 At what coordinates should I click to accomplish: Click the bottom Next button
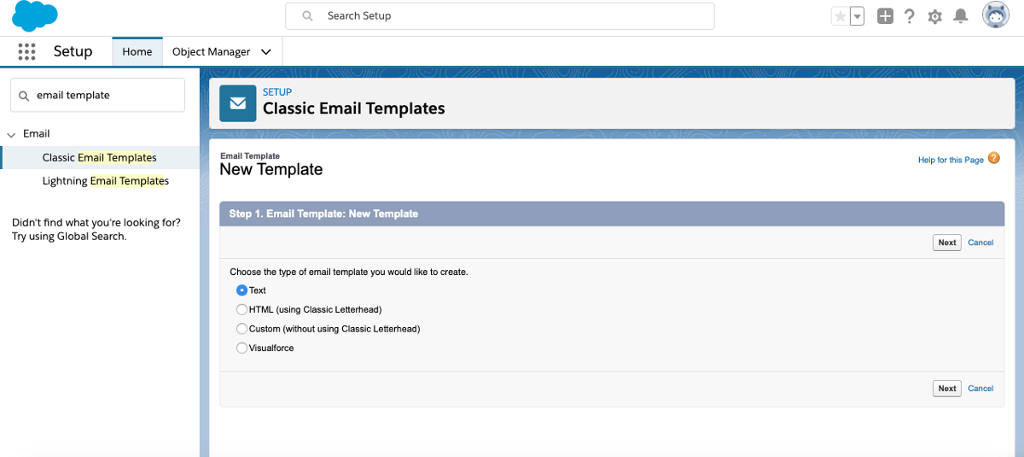[947, 388]
